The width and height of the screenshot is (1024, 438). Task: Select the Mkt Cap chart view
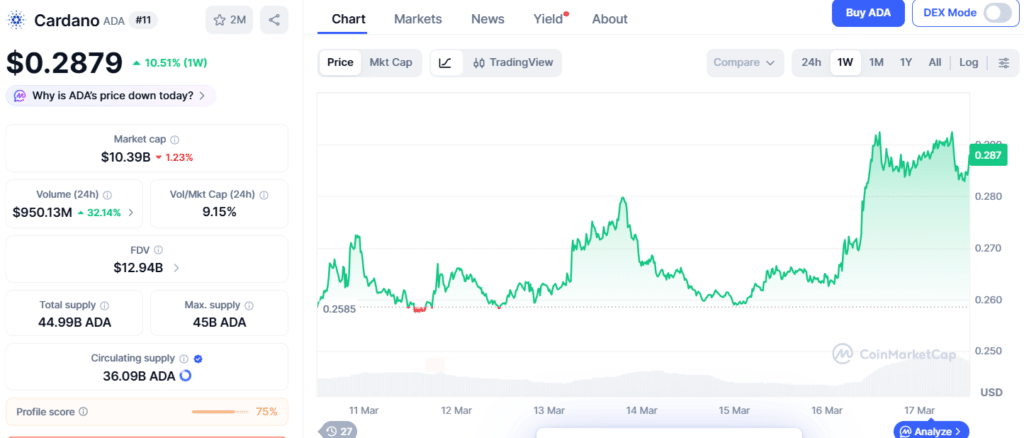[x=391, y=63]
